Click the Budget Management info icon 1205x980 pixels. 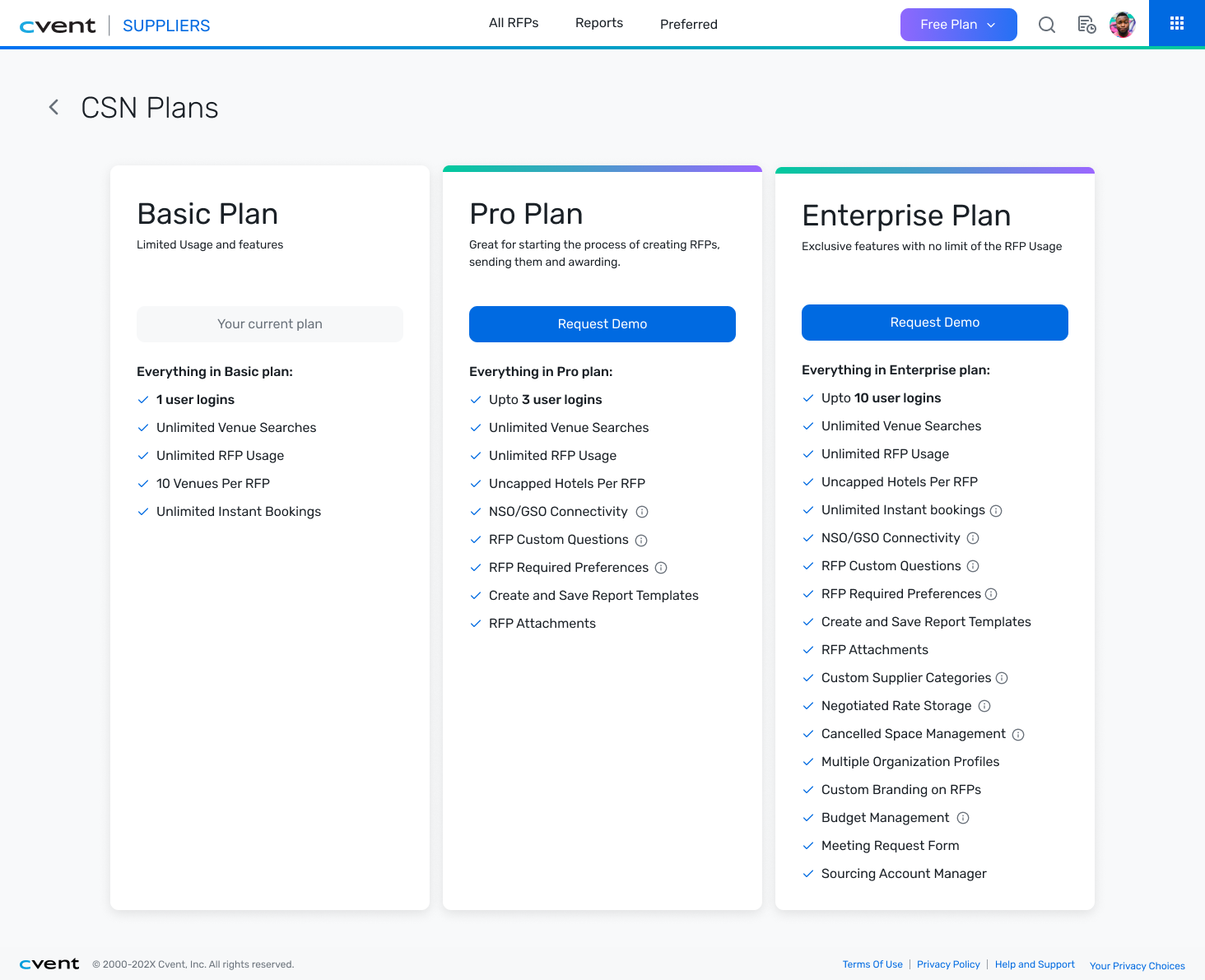click(x=963, y=818)
